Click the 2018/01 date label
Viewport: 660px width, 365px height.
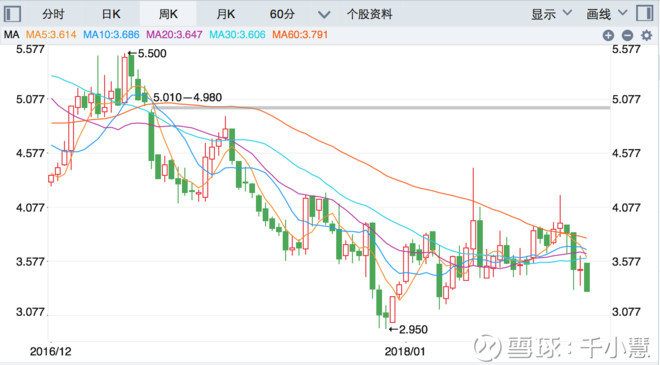pos(405,351)
